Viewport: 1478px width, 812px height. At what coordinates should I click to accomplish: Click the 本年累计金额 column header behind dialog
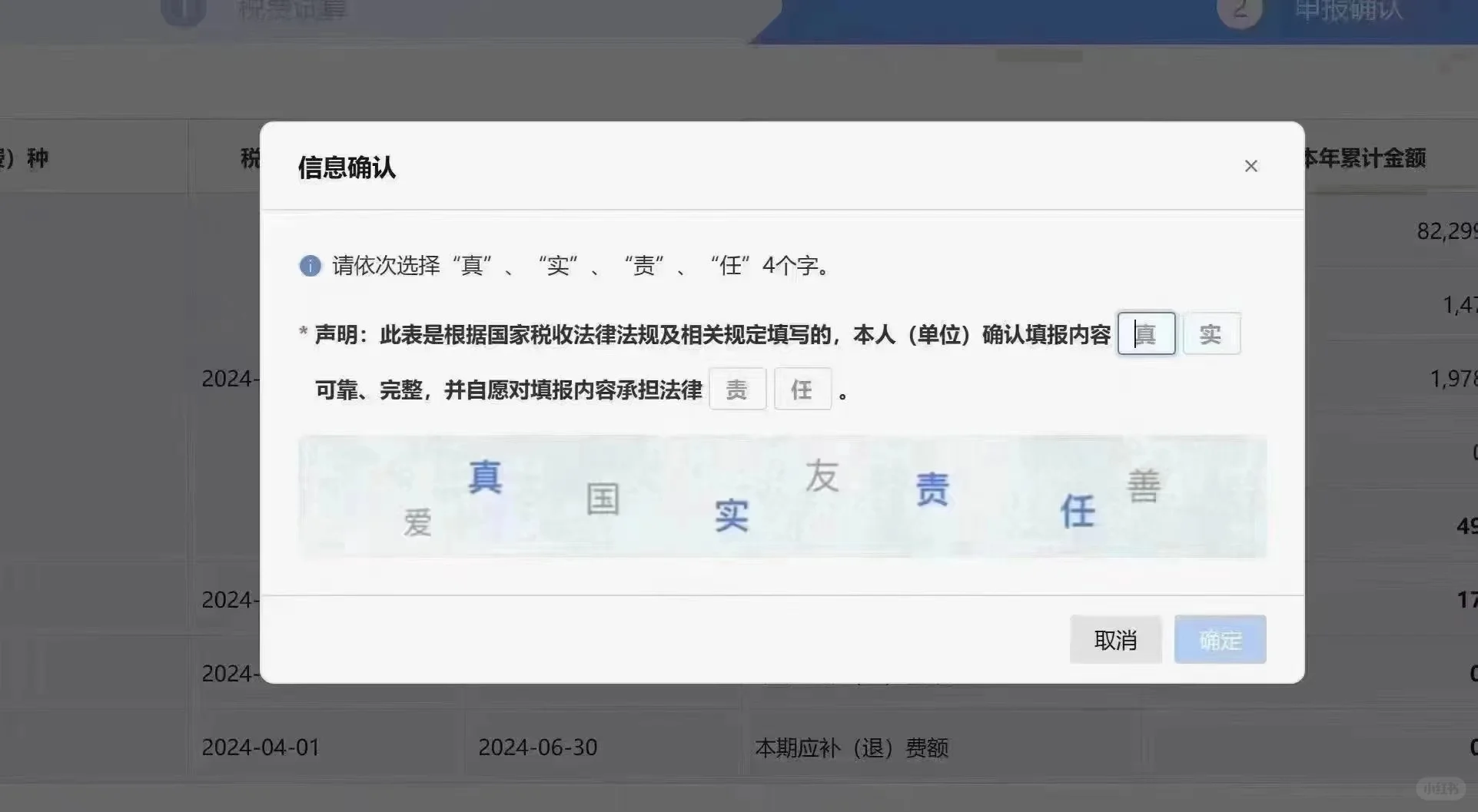(1364, 158)
